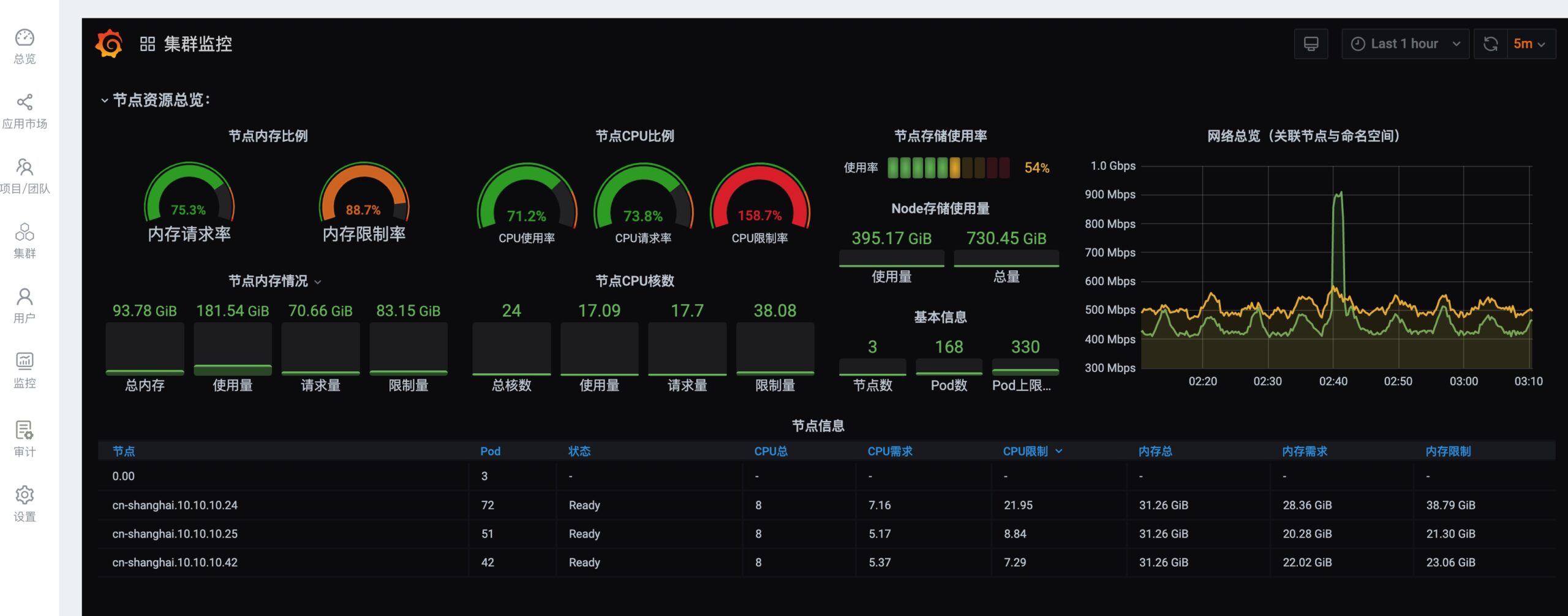Click the 330 Pod上限 stat

coord(1025,365)
